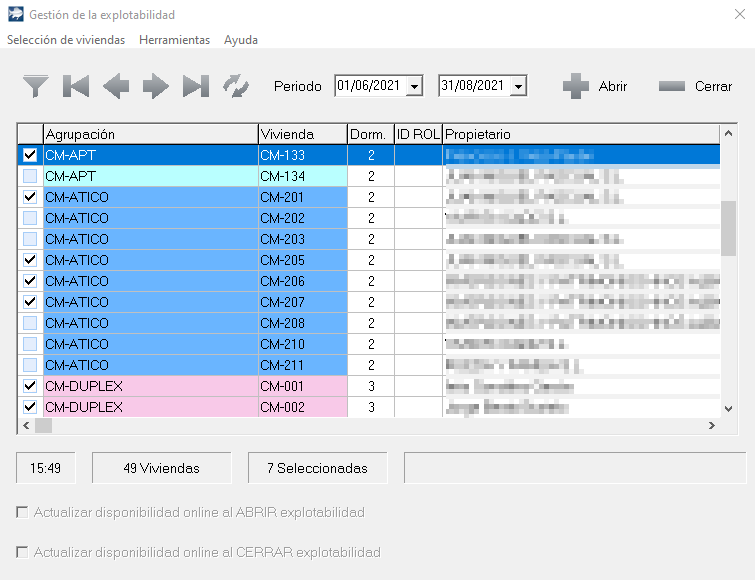755x580 pixels.
Task: Click the plus icon beside Abrir
Action: (576, 86)
